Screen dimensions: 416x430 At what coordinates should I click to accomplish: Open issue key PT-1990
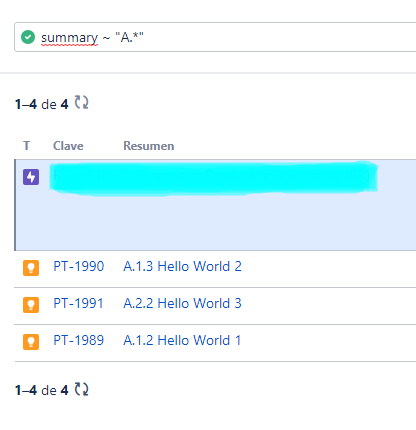click(x=79, y=266)
